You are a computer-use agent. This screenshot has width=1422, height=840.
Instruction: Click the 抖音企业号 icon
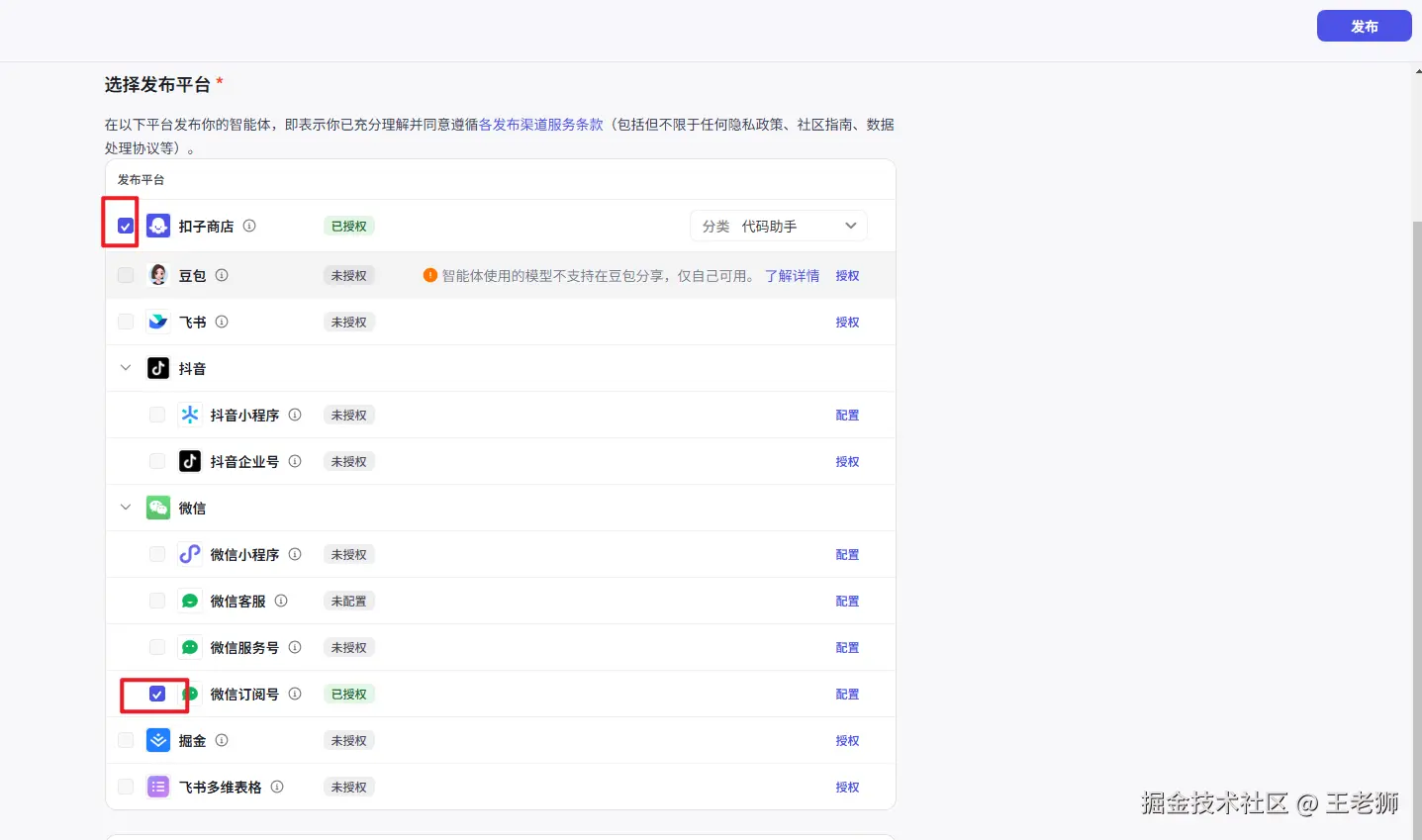point(190,461)
